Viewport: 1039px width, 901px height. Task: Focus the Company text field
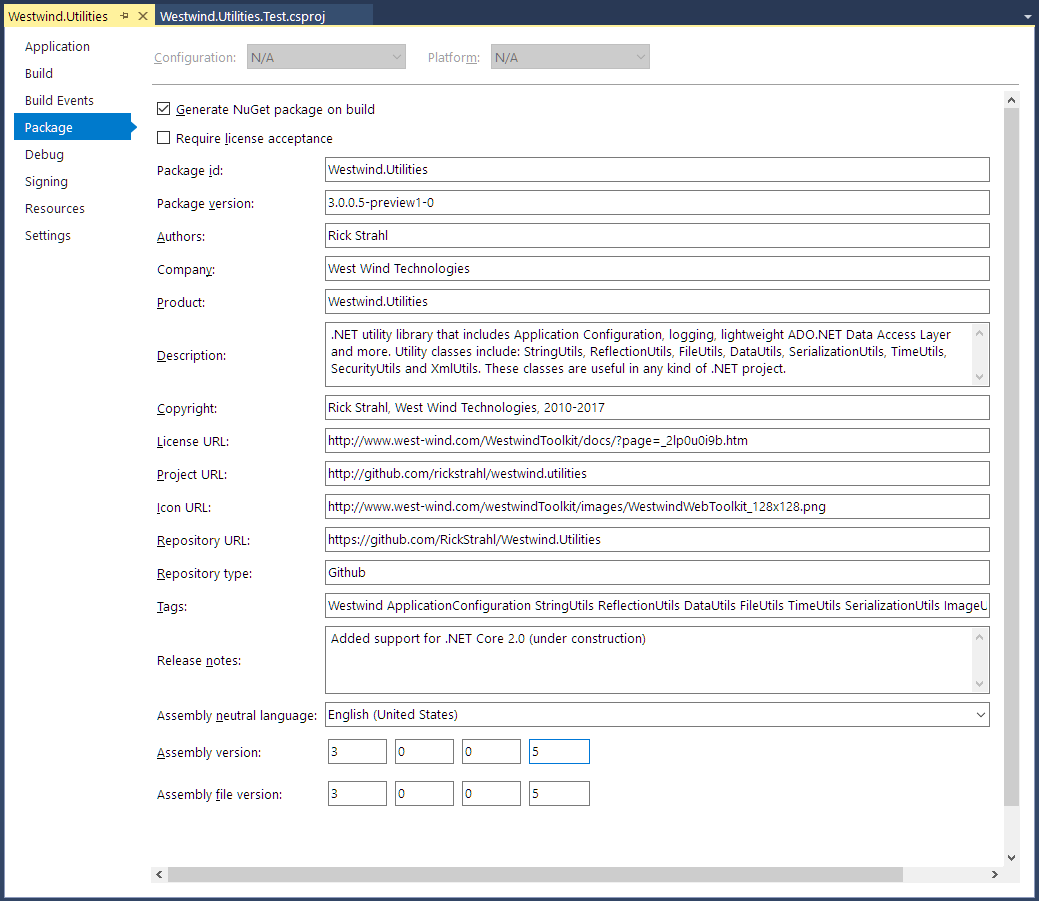(657, 268)
